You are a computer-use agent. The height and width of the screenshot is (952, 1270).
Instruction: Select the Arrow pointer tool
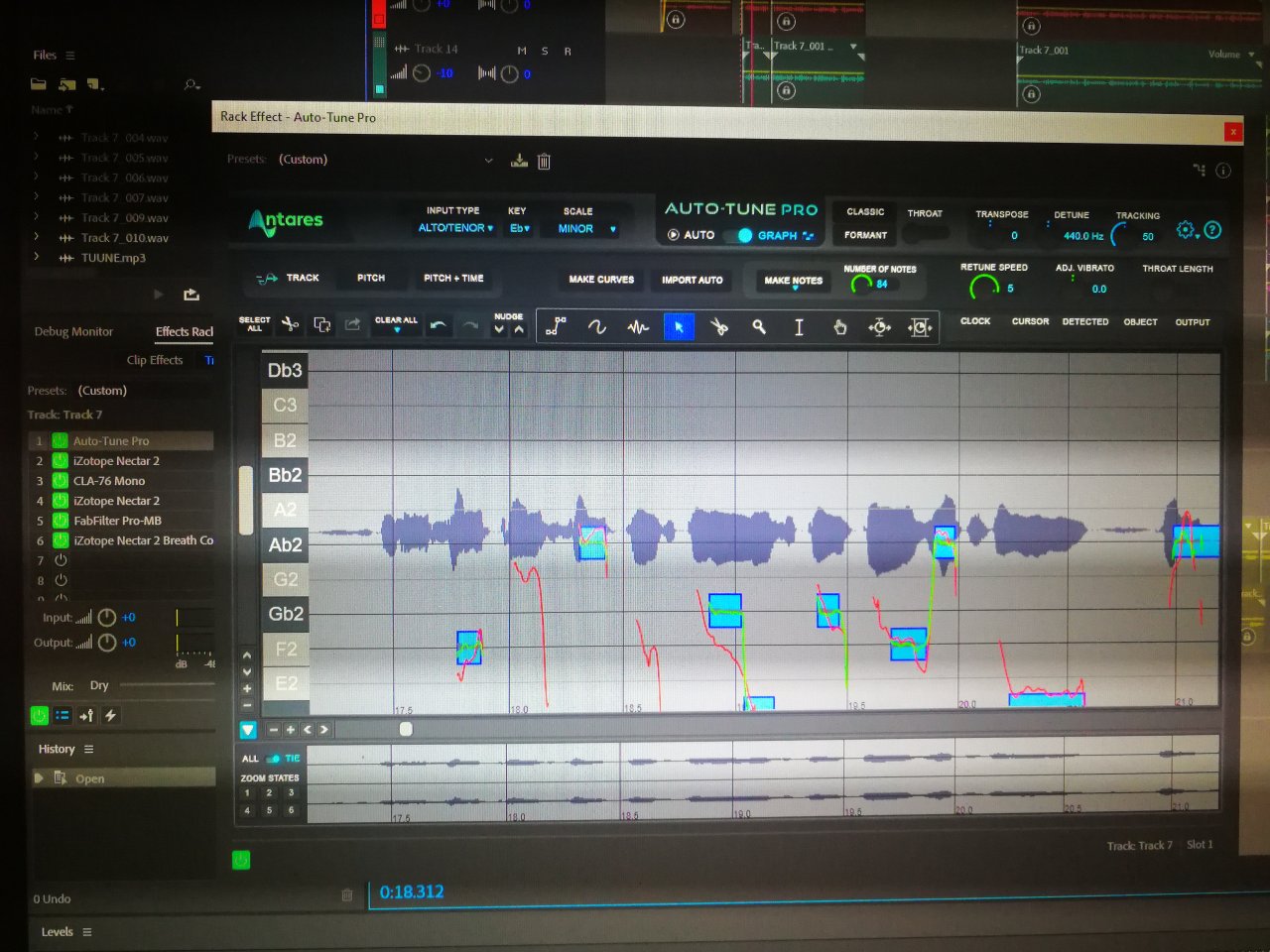tap(679, 326)
